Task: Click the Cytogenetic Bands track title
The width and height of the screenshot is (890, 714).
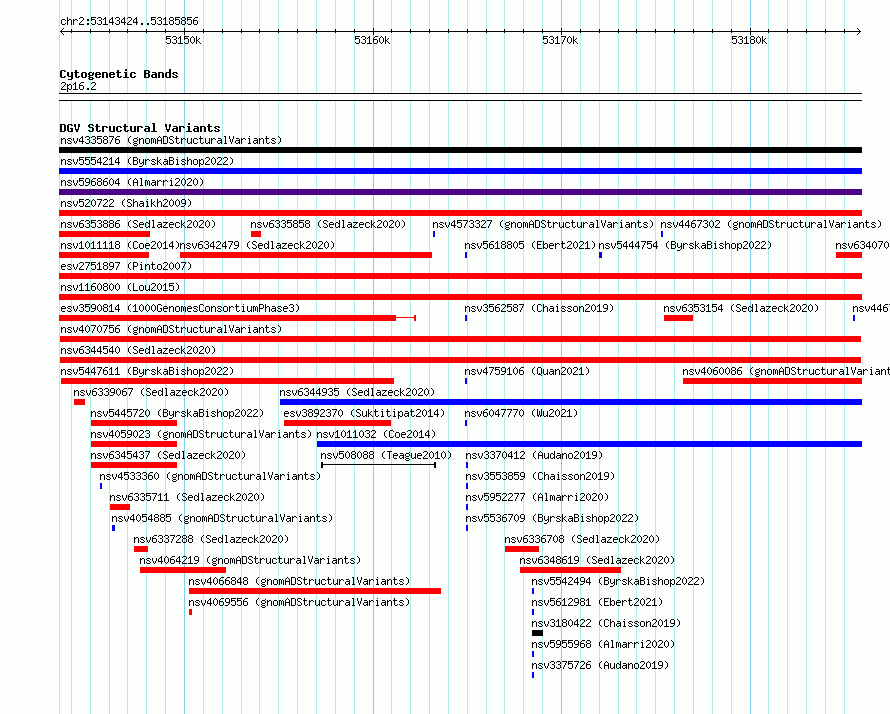Action: (119, 74)
